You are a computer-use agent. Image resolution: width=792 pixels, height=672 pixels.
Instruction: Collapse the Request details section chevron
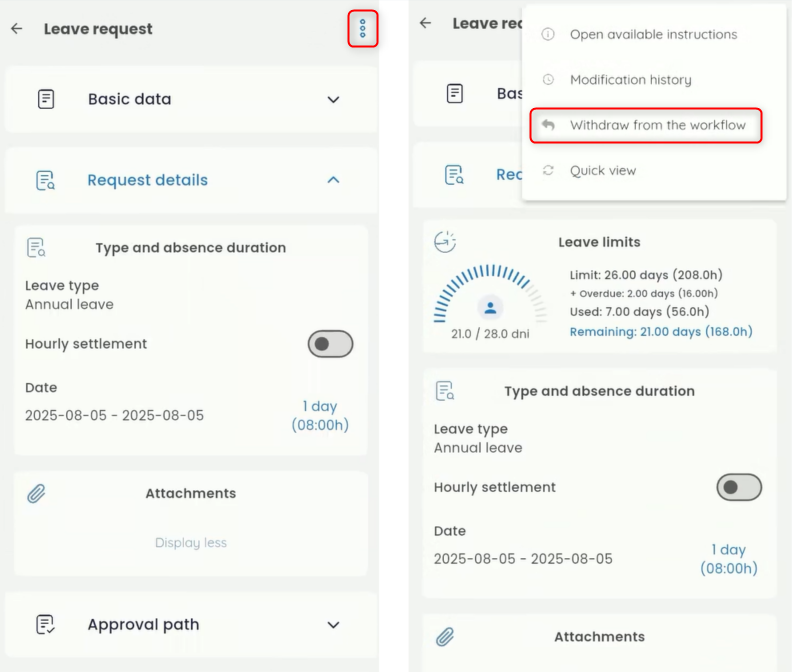tap(333, 180)
